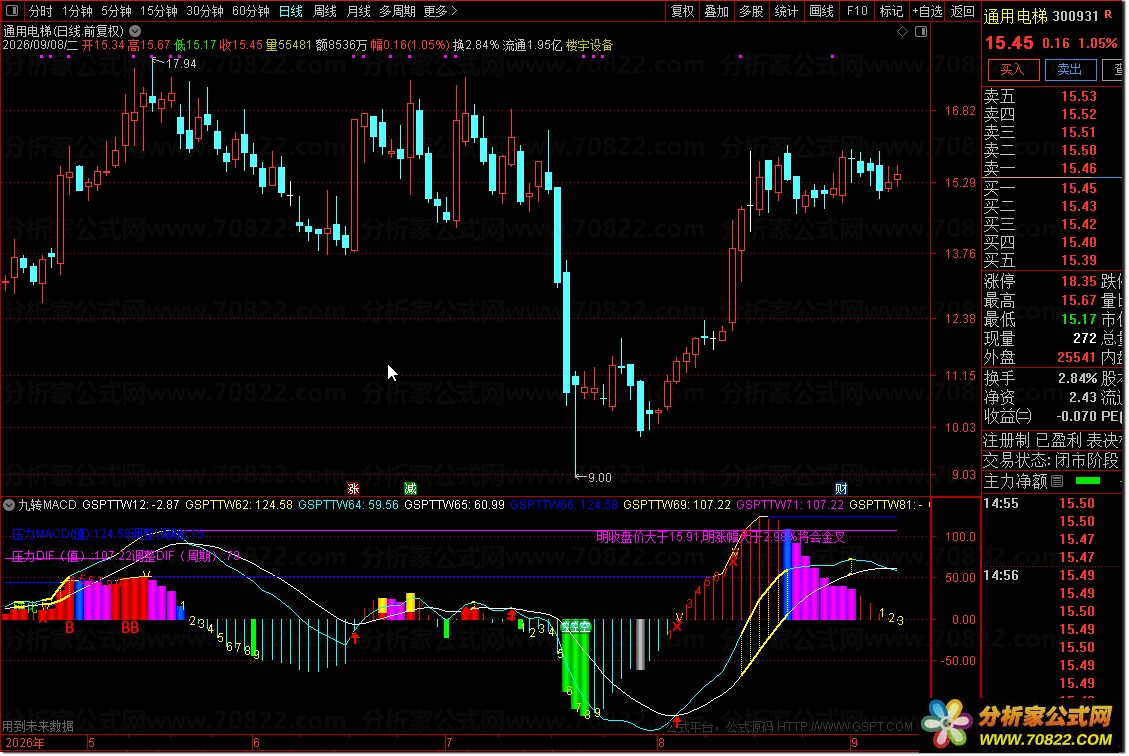Toggle the left sidebar panel icon

[12, 11]
